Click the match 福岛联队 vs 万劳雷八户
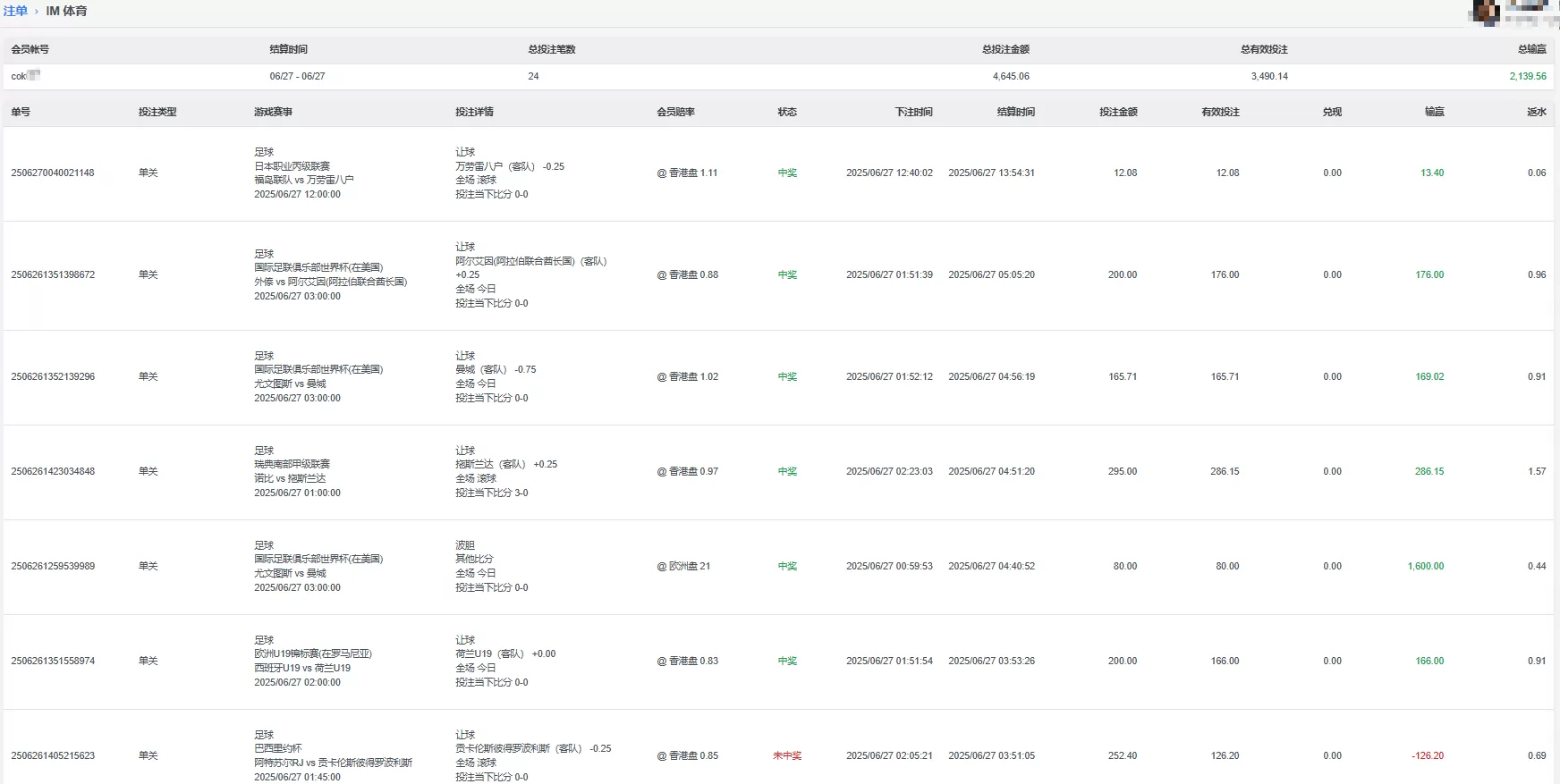This screenshot has height=784, width=1560. (x=304, y=180)
